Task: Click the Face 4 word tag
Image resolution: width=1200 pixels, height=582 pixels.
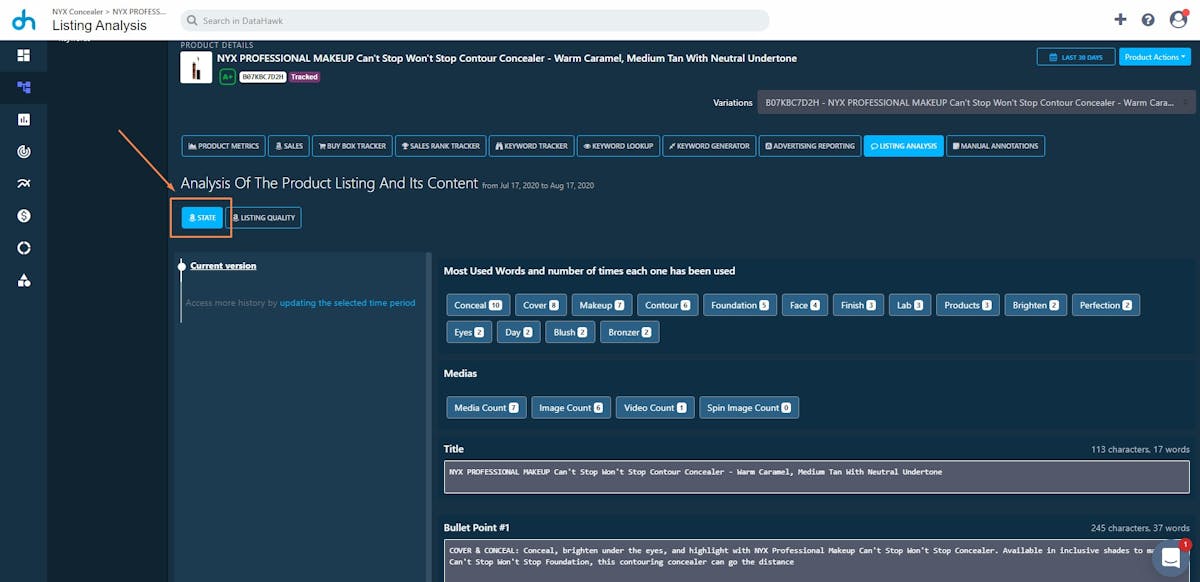Action: pyautogui.click(x=805, y=305)
